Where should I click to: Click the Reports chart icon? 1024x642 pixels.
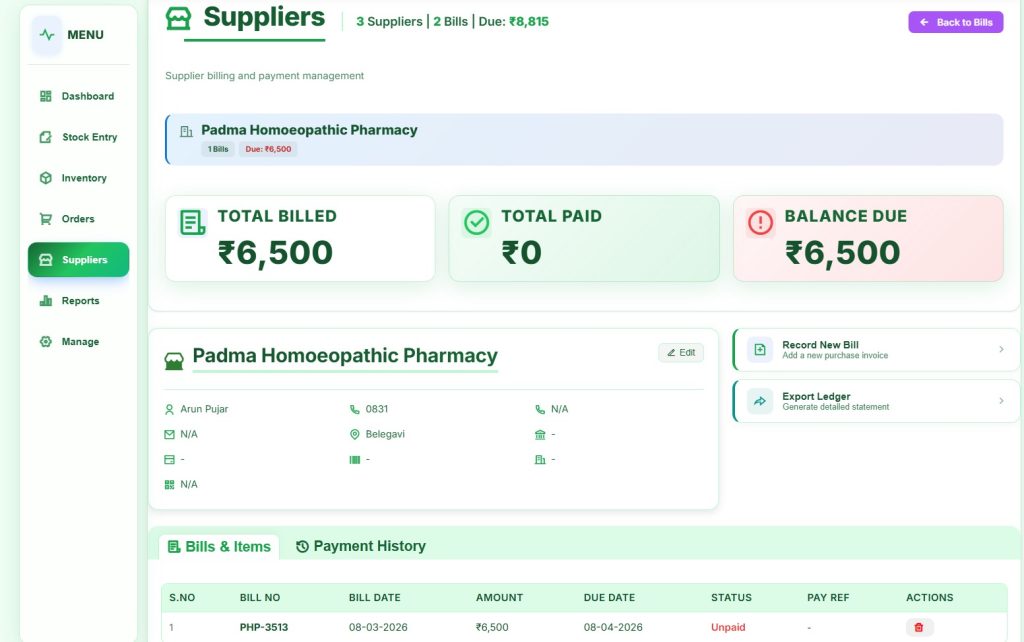pos(45,301)
